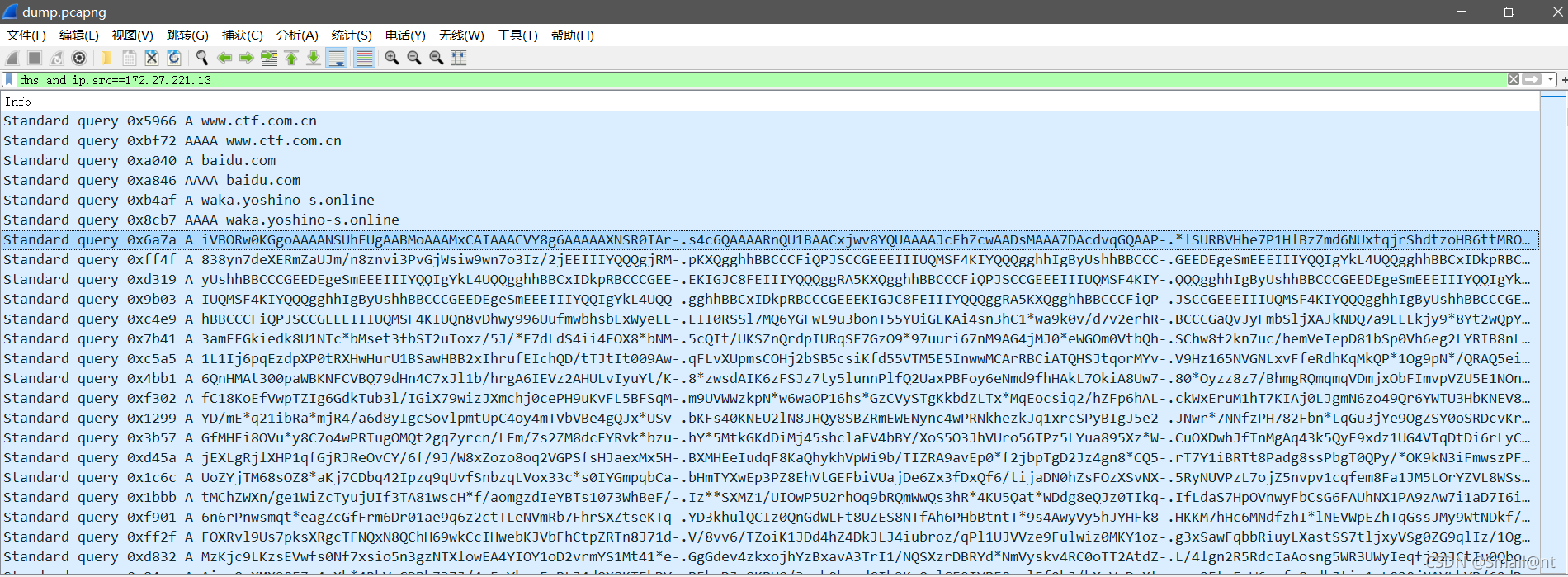Select query 0x7b41 packet row
This screenshot has width=1568, height=577.
(769, 338)
